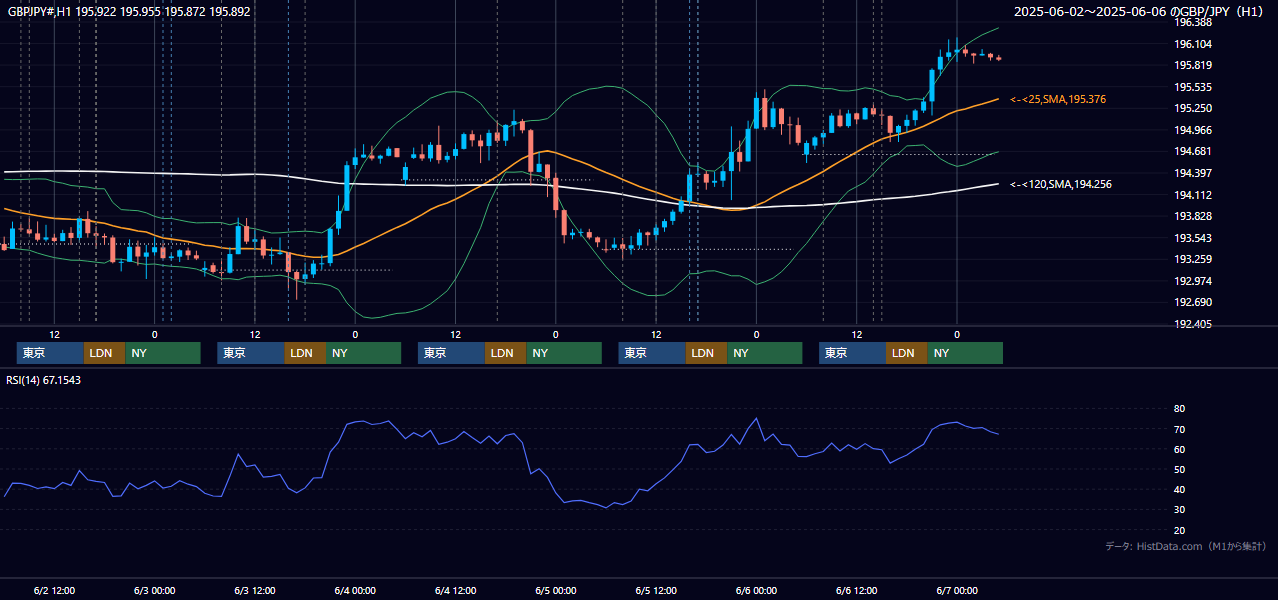Viewport: 1278px width, 600px height.
Task: Click the 120 SMA label reading 194.256
Action: [1060, 184]
